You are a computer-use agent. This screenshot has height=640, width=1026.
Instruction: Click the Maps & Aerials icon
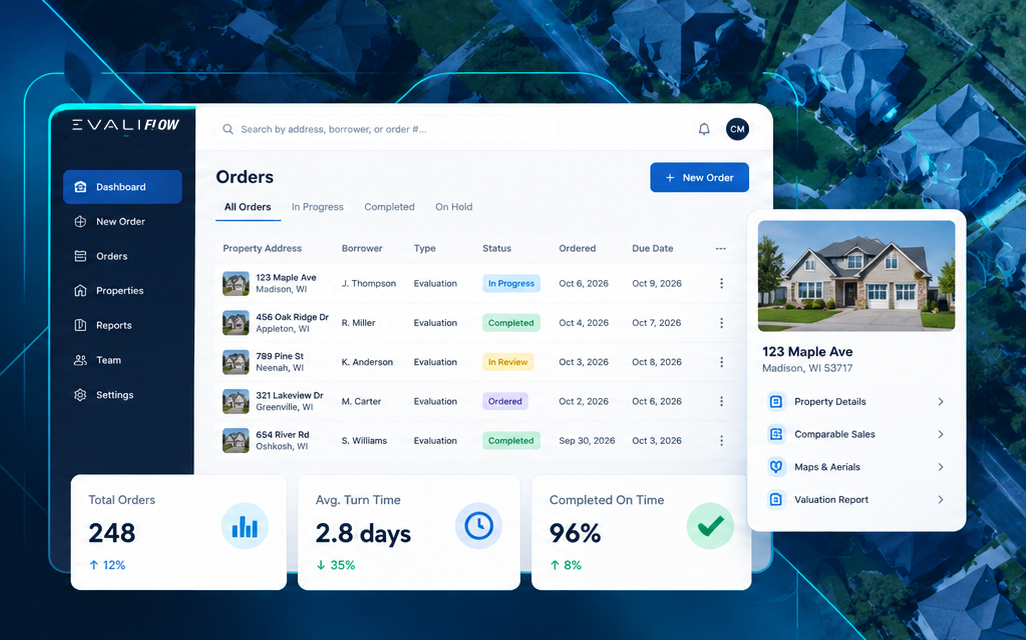click(x=776, y=467)
